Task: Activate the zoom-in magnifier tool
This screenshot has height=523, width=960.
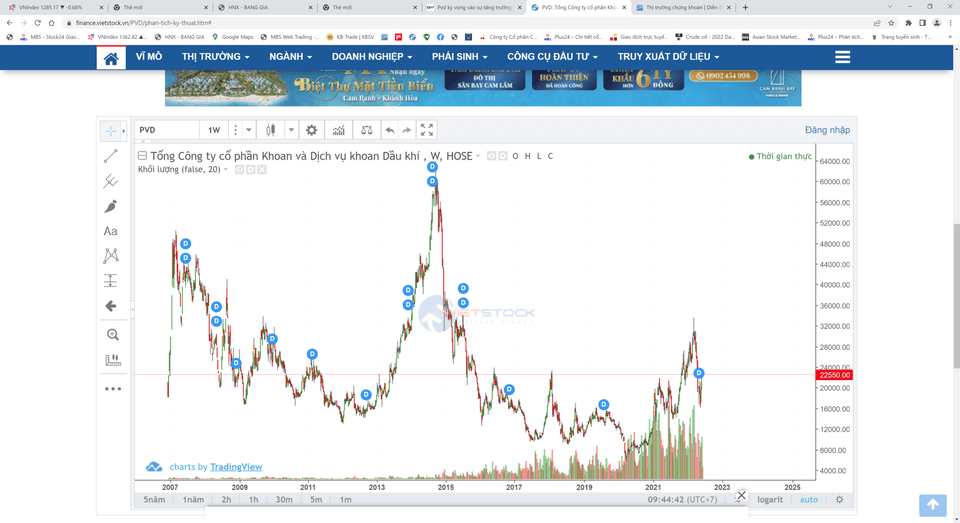Action: coord(113,334)
